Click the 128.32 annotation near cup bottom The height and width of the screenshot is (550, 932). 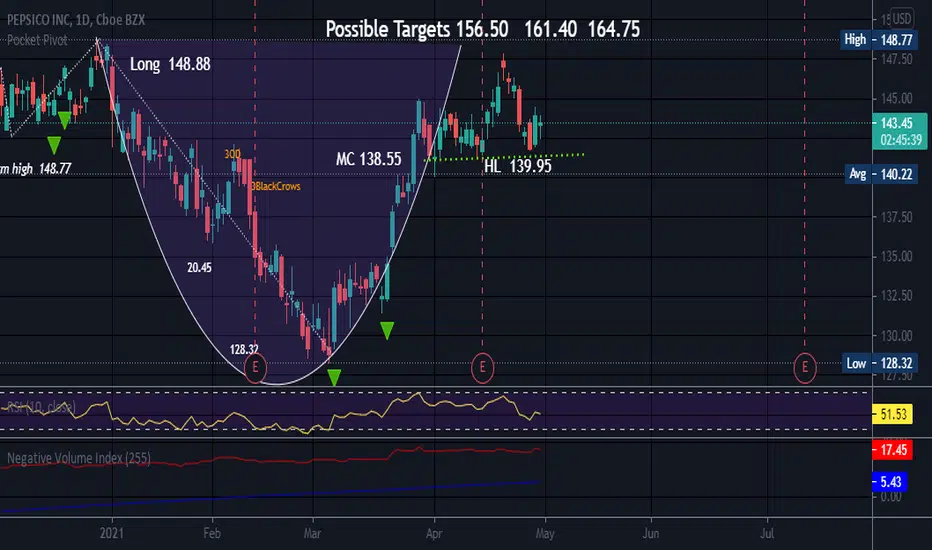pos(244,350)
